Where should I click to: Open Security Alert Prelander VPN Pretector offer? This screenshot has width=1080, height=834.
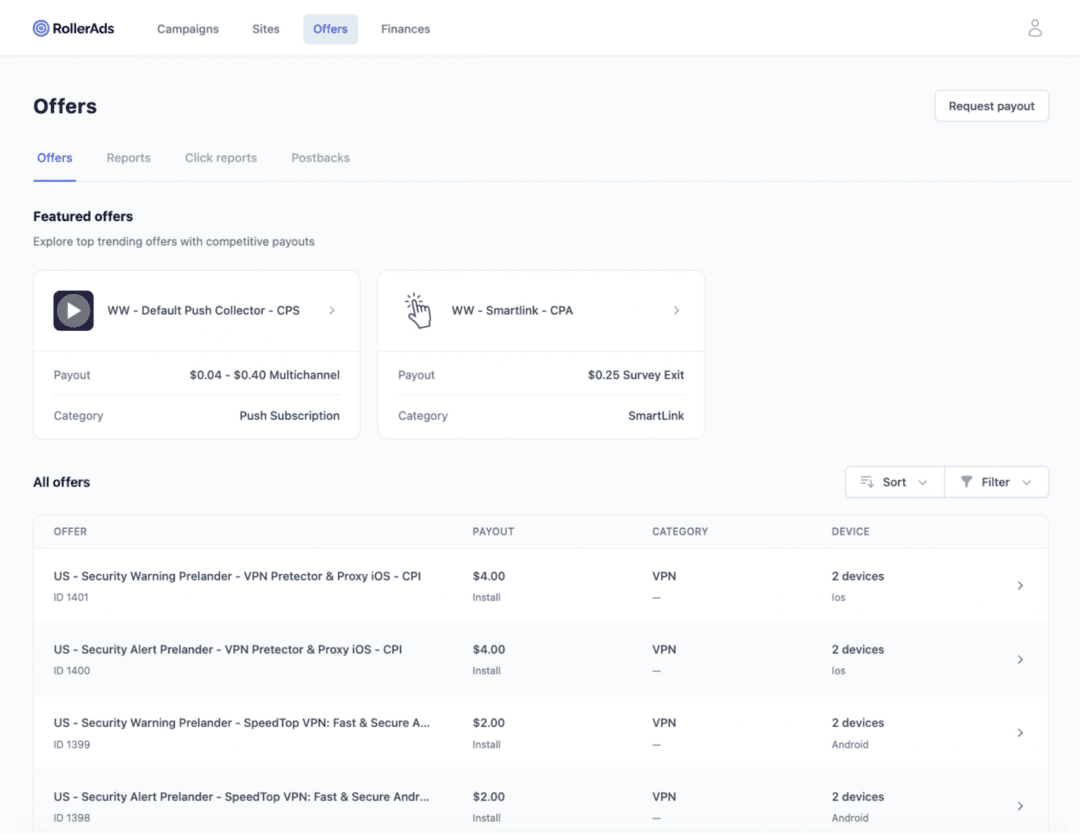[227, 649]
